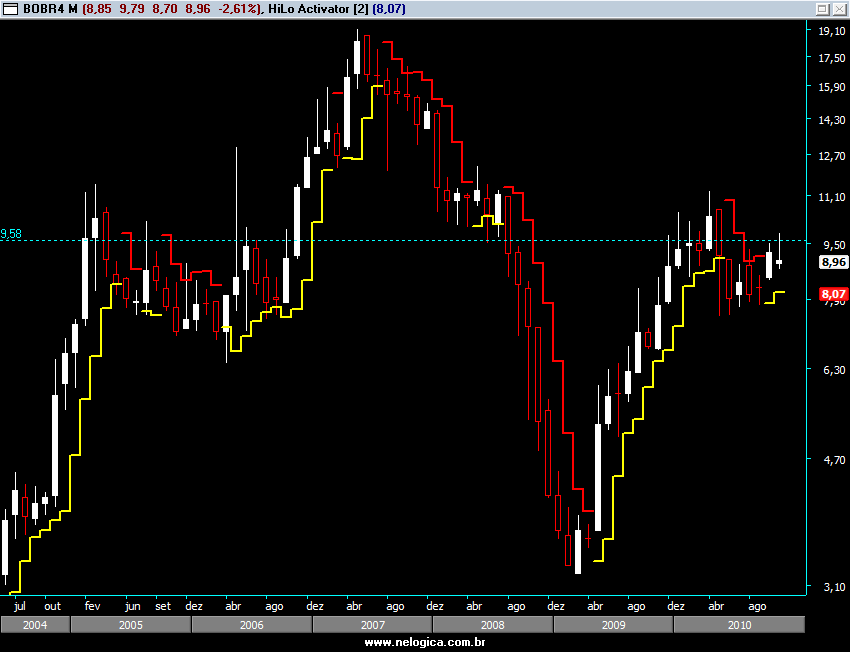Screen dimensions: 850x652
Task: Click the red 8,07 HiLo value tag
Action: 833,294
